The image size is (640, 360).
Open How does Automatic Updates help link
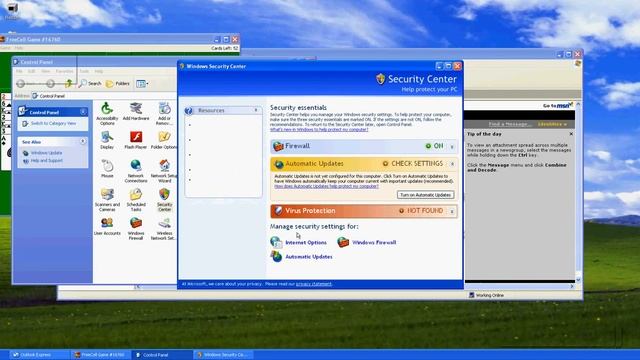[x=327, y=186]
